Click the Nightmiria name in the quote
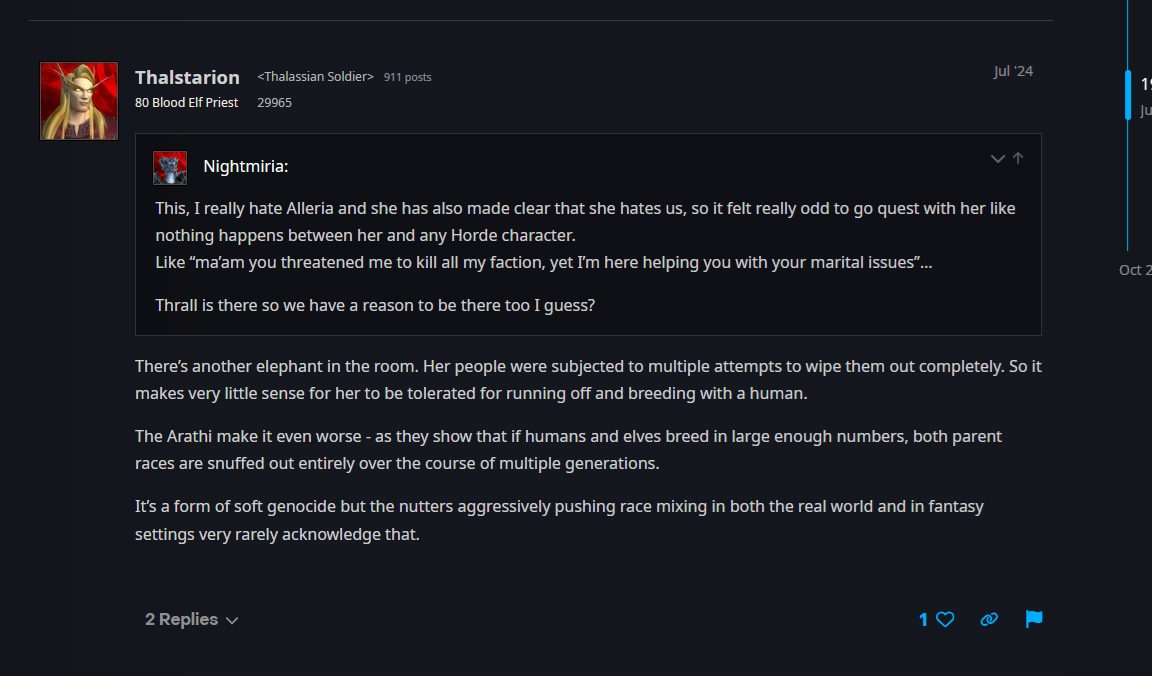Viewport: 1152px width, 676px height. [245, 167]
